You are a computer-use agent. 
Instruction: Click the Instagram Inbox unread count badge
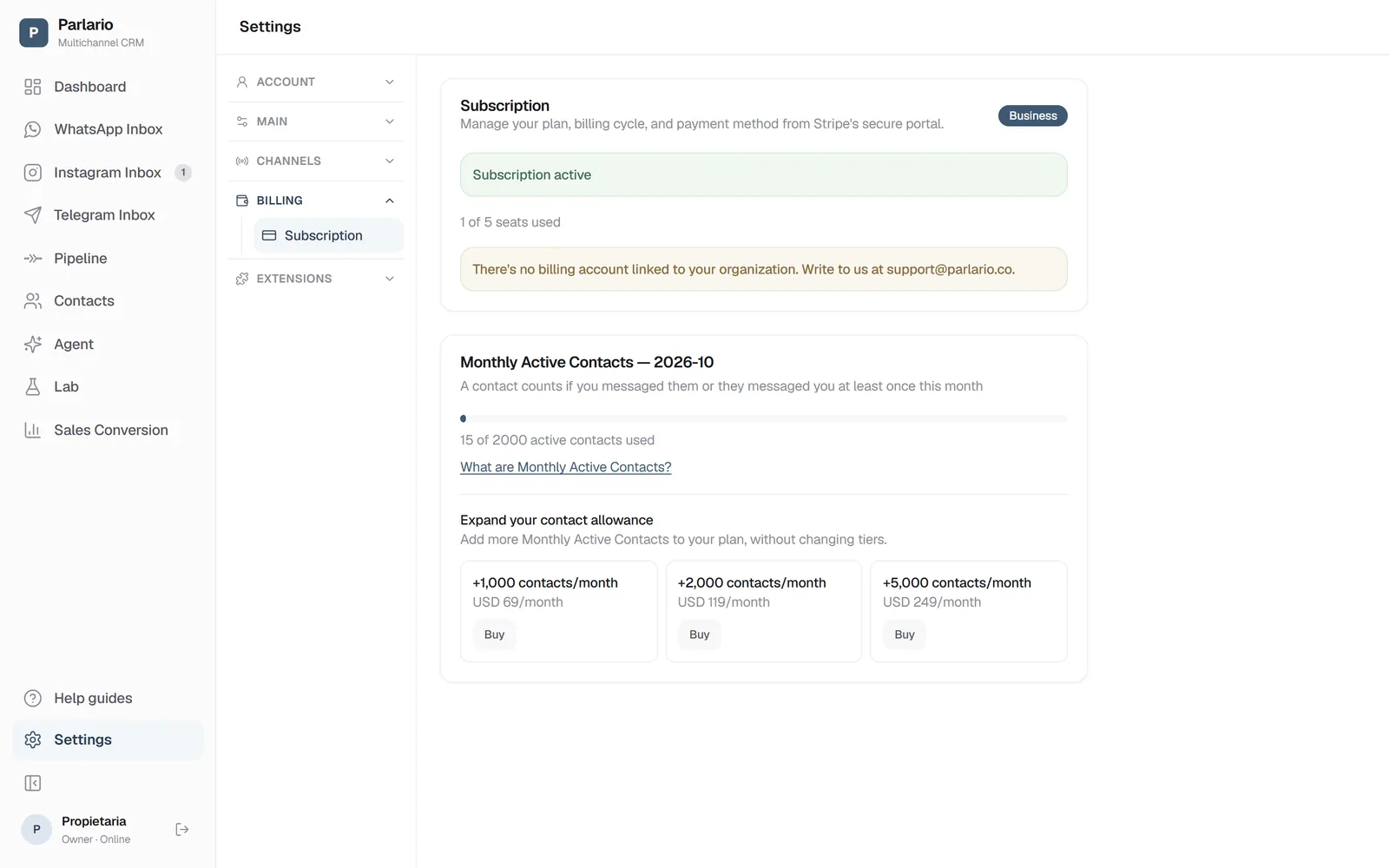183,173
